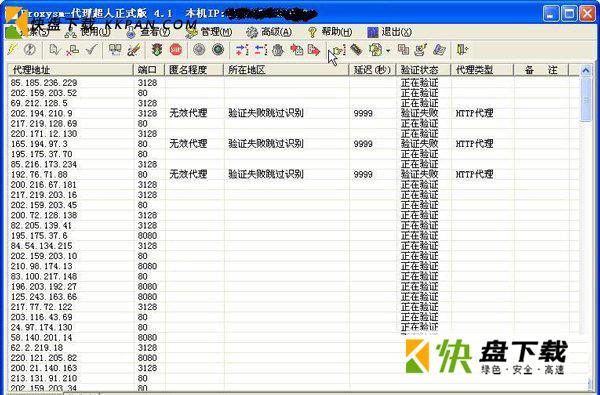Click the gray round button icon
This screenshot has width=600, height=395.
[x=199, y=50]
